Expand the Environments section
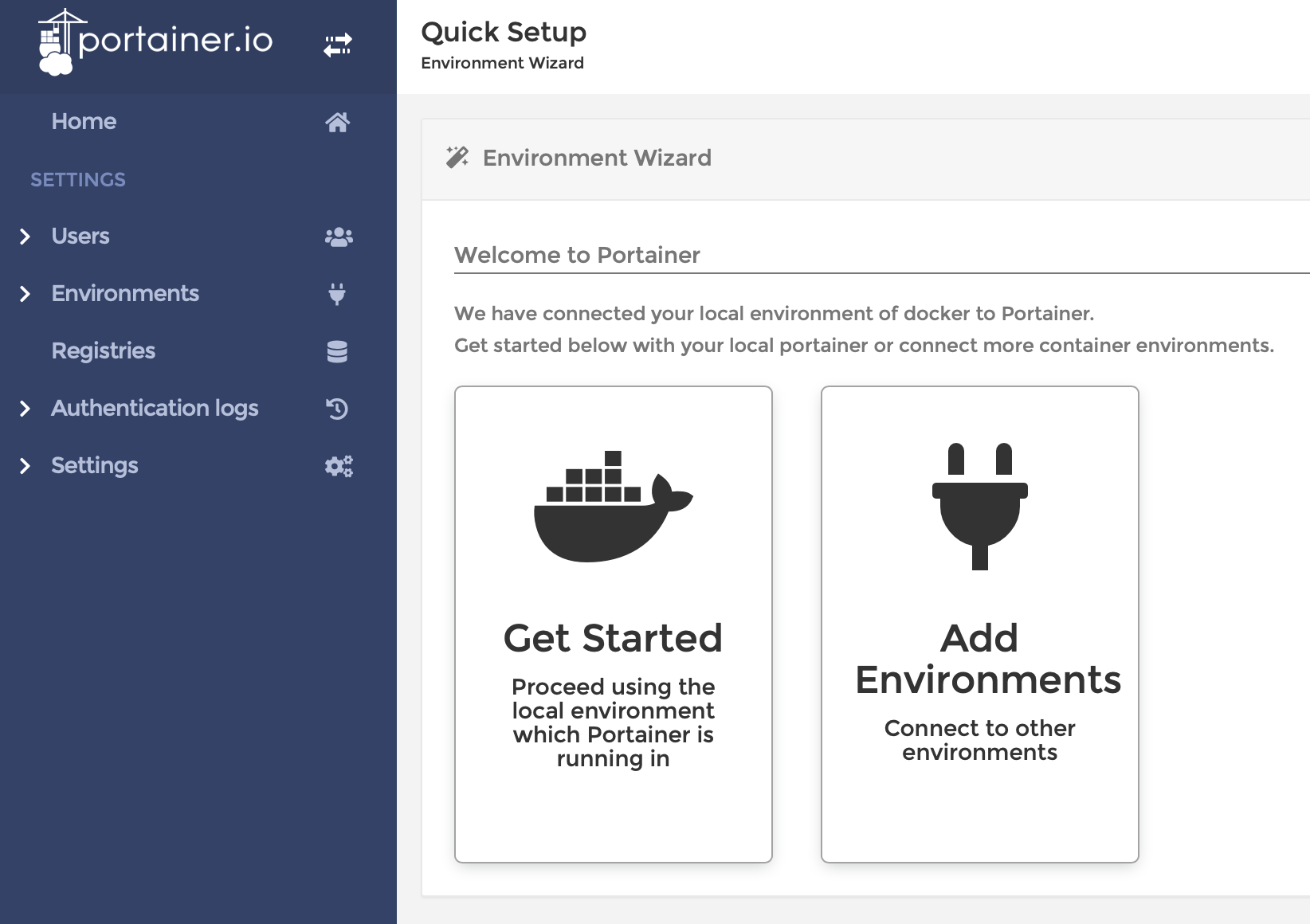Screen dimensions: 1310x924 25,293
